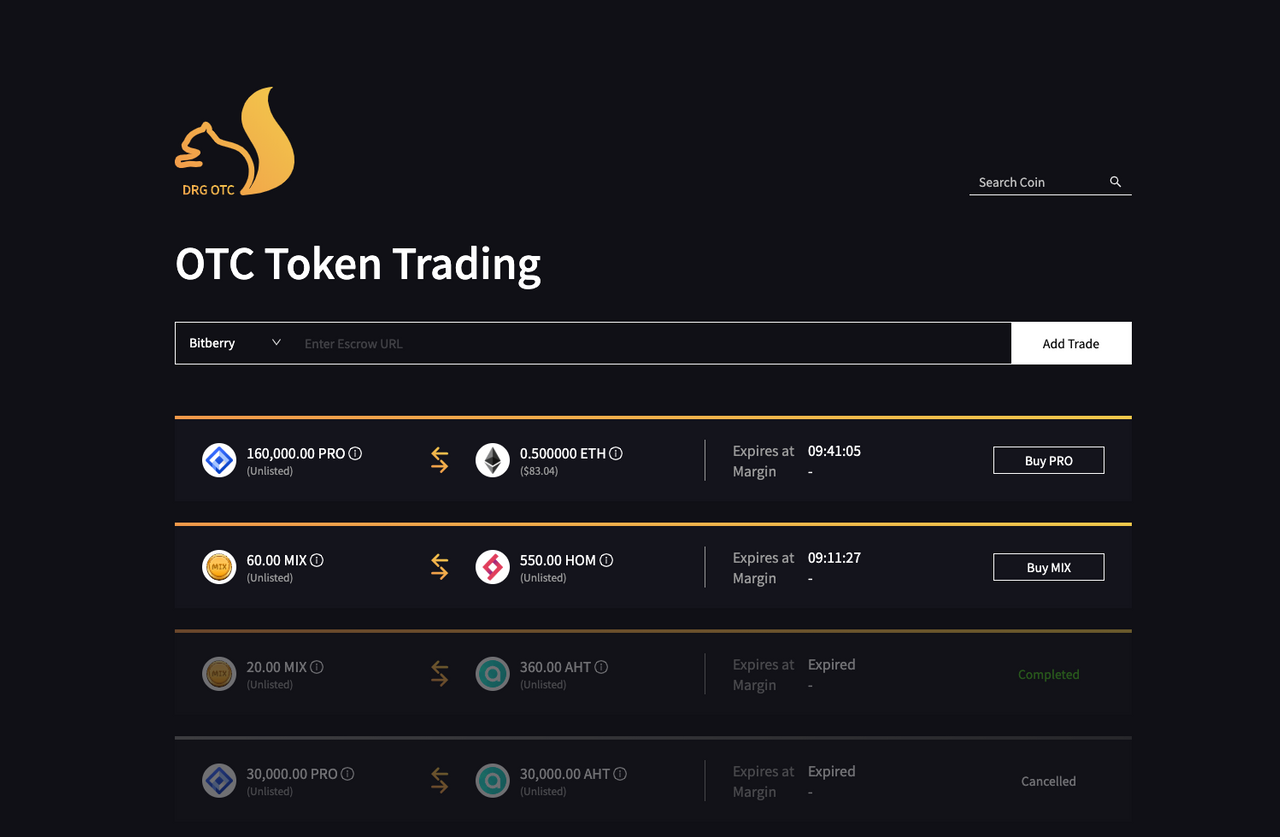Click the Ethereum coin icon
Screen dimensions: 1280x837
492,460
